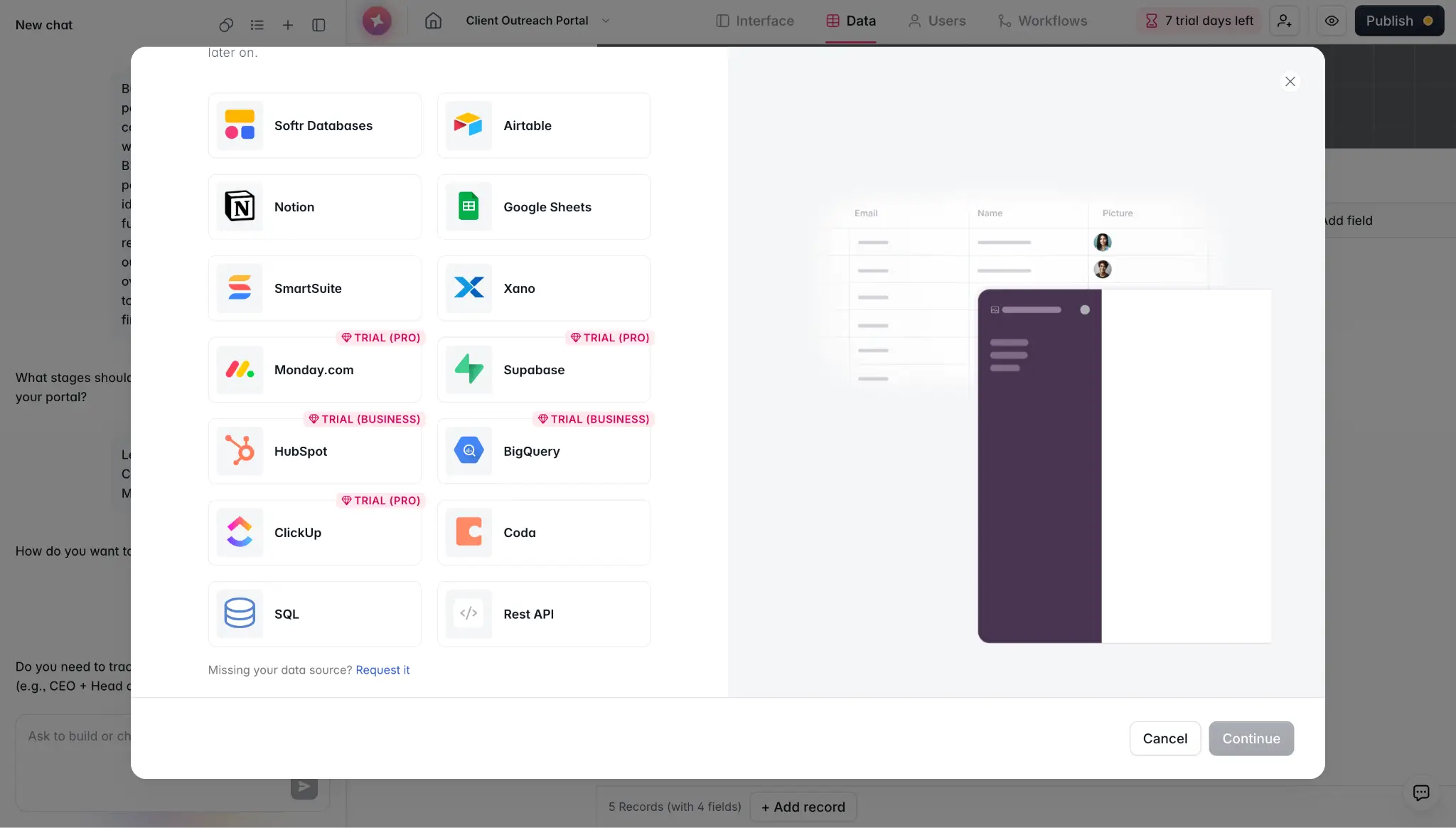The width and height of the screenshot is (1456, 828).
Task: Click the home icon in top bar
Action: coord(433,21)
